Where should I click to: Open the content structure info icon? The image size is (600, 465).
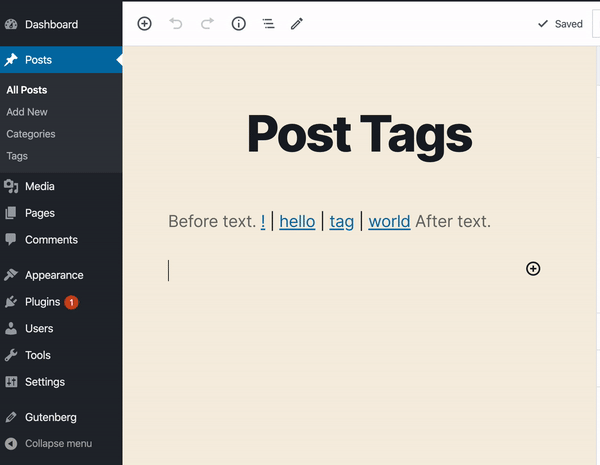click(x=238, y=24)
